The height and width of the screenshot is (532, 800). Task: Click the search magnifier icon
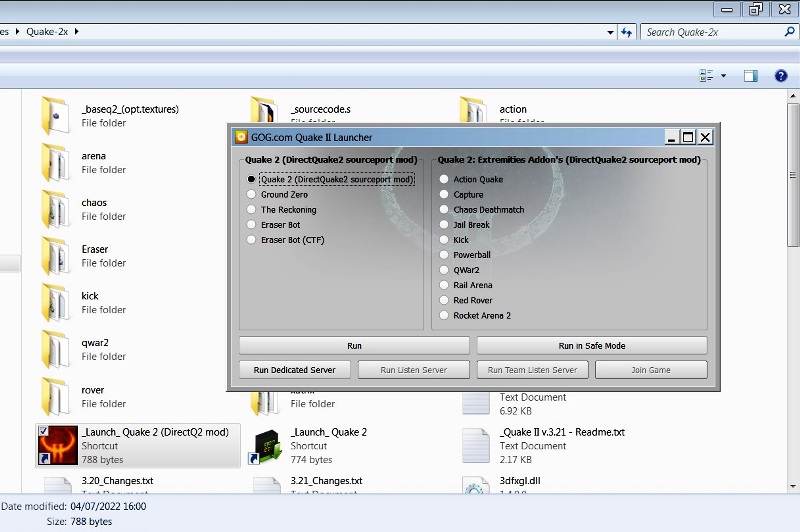789,32
